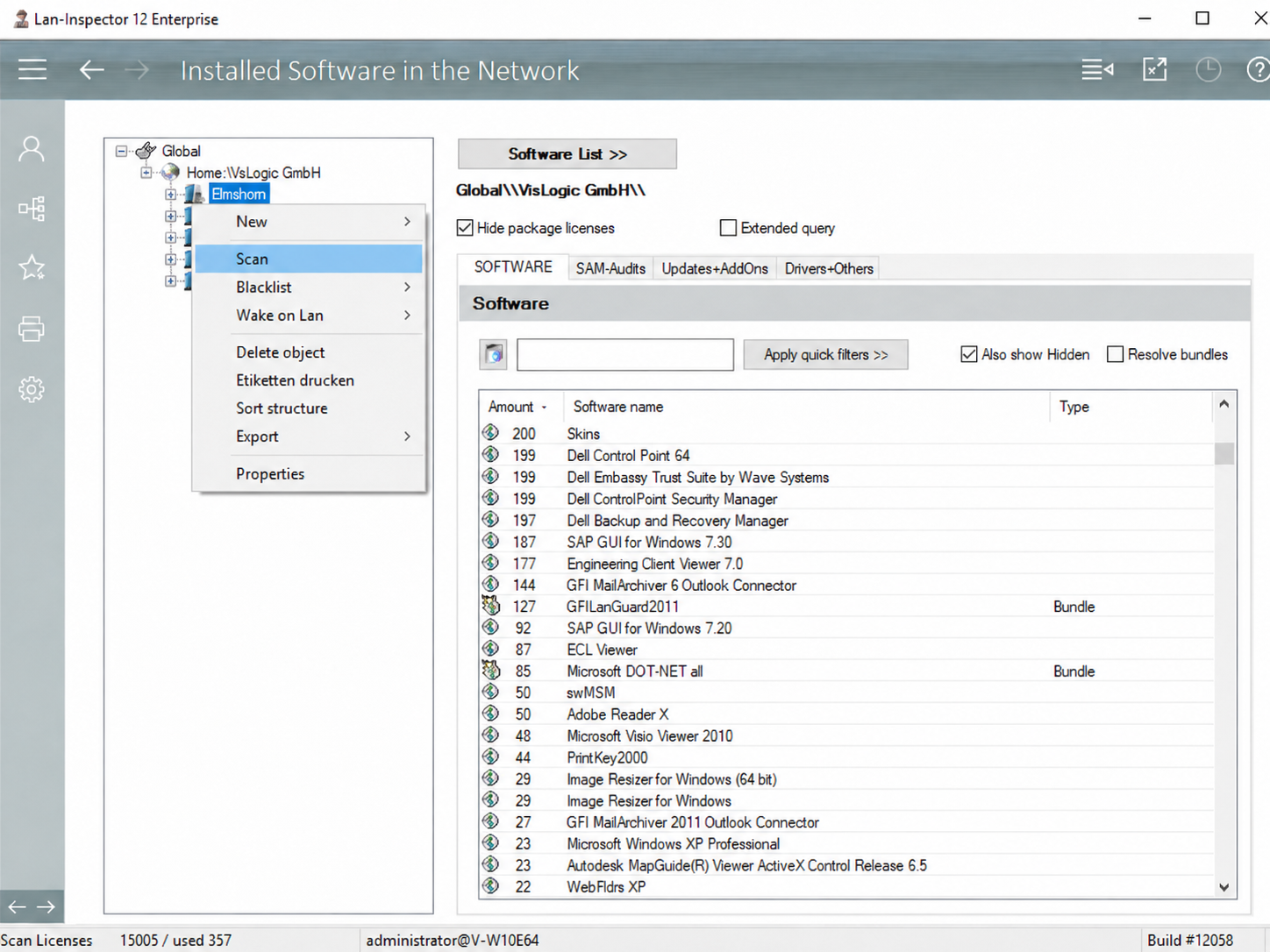Select the SOFTWARE tab
Viewport: 1270px width, 952px height.
click(513, 266)
